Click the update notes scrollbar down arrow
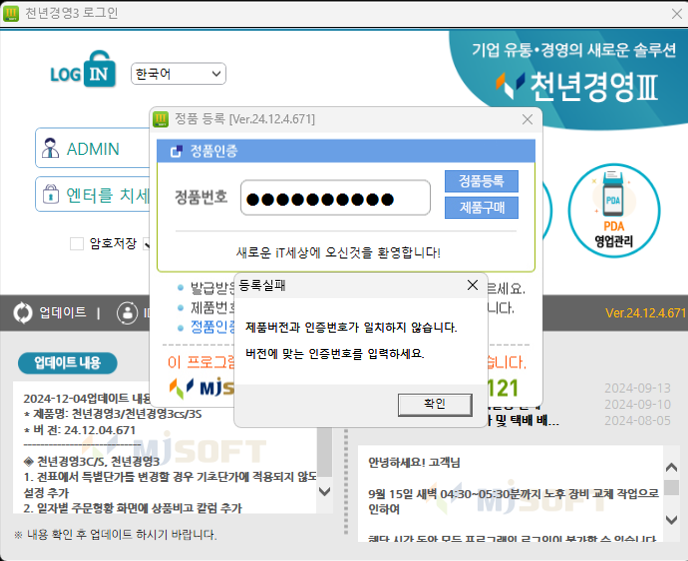688x561 pixels. (324, 491)
